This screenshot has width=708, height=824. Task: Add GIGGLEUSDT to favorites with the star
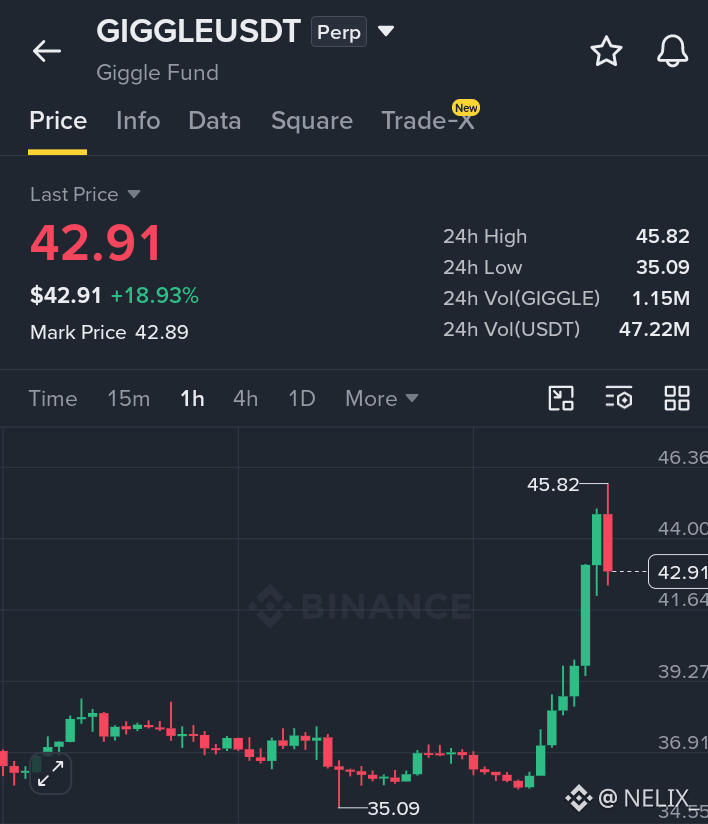click(606, 51)
